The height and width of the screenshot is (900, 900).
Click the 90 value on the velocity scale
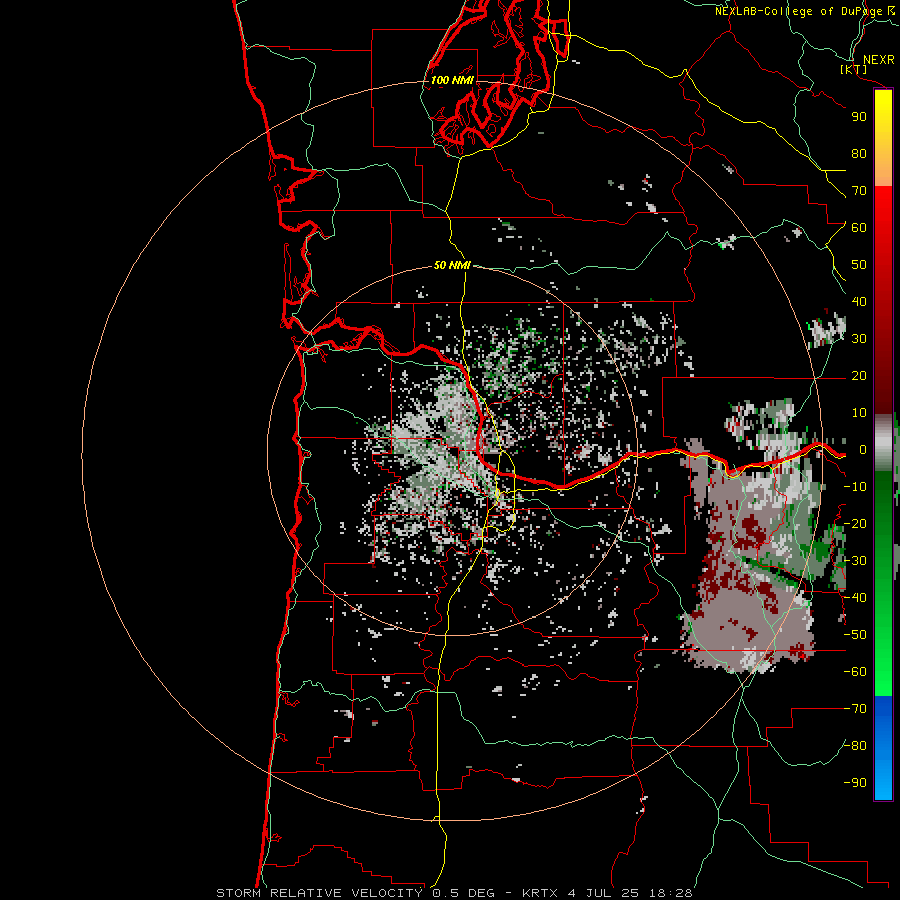[x=859, y=117]
